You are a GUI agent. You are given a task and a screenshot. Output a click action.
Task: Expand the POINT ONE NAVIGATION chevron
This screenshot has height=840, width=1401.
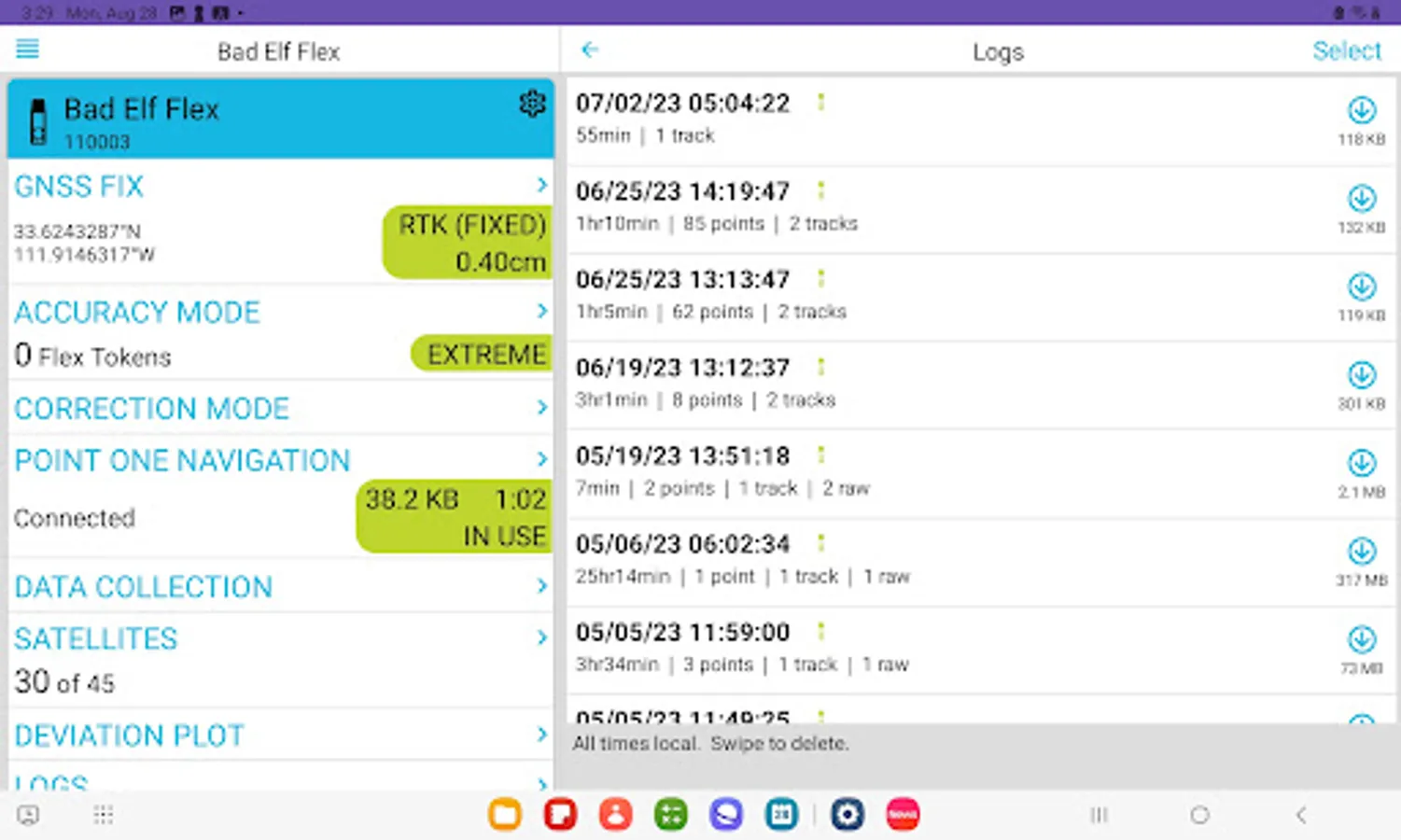point(542,458)
